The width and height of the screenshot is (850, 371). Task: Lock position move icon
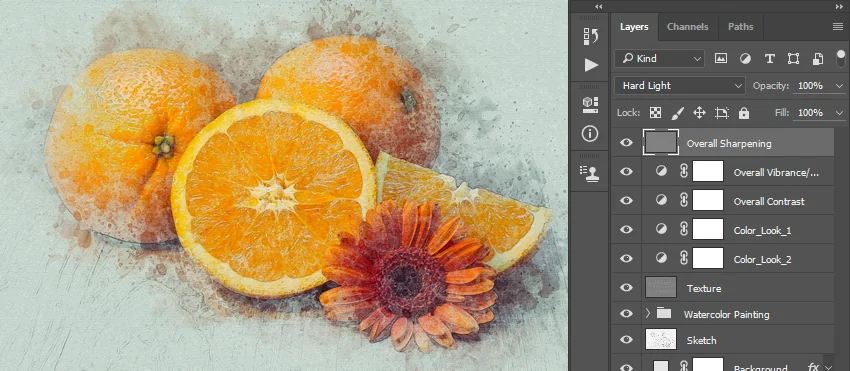click(699, 113)
